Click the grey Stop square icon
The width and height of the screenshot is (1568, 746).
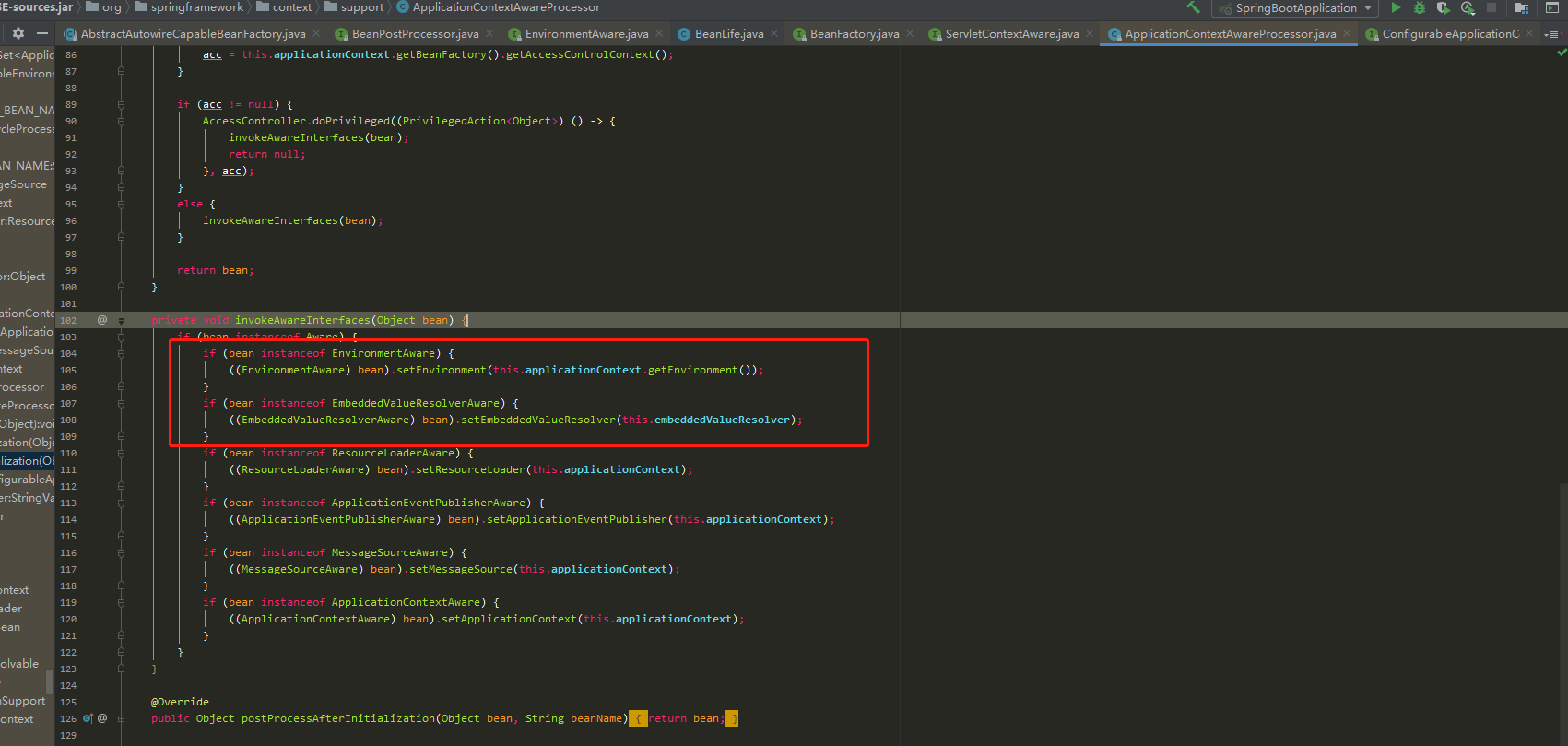point(1491,7)
